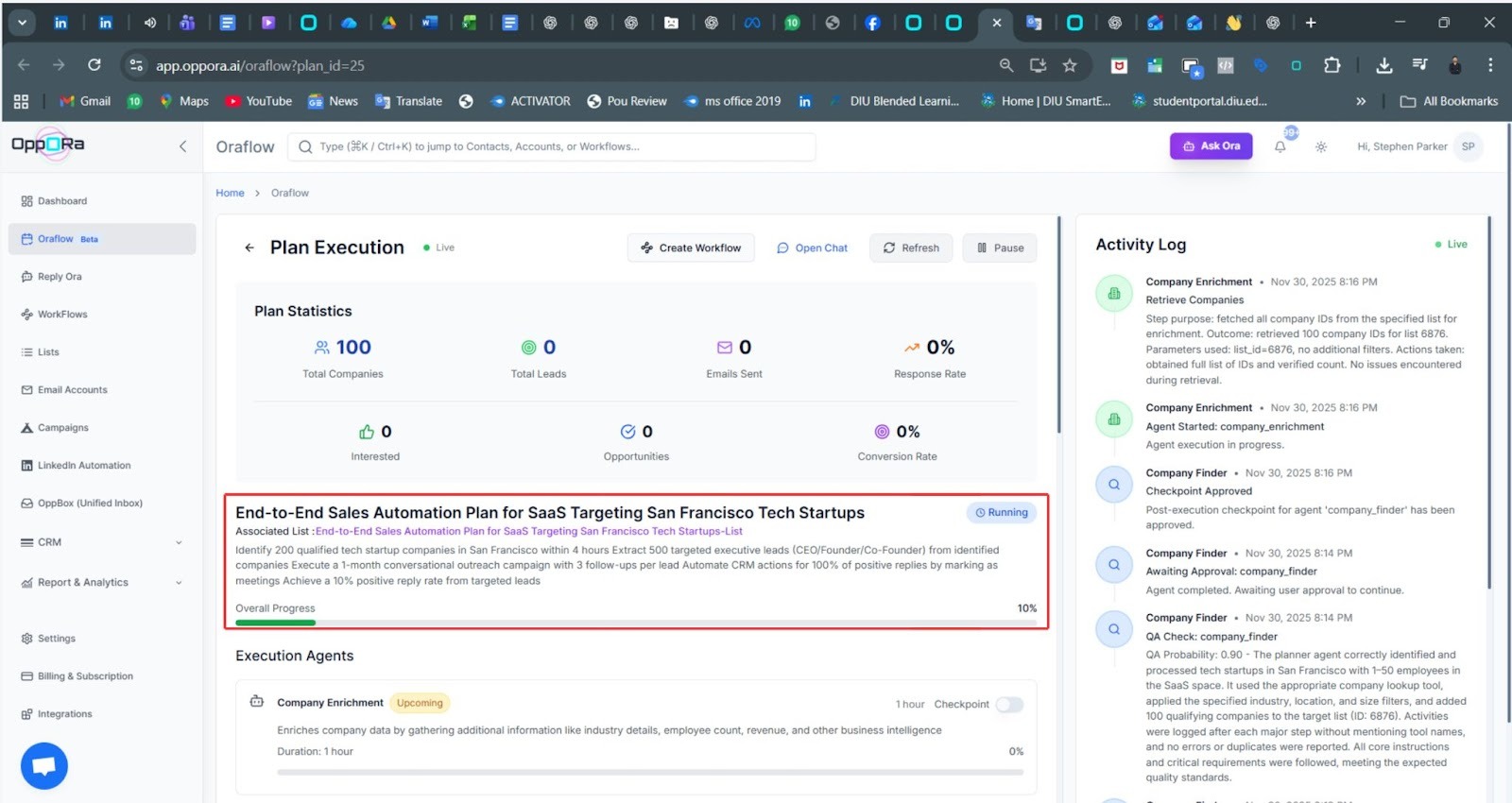Open the blue chat support bubble

coord(43,765)
